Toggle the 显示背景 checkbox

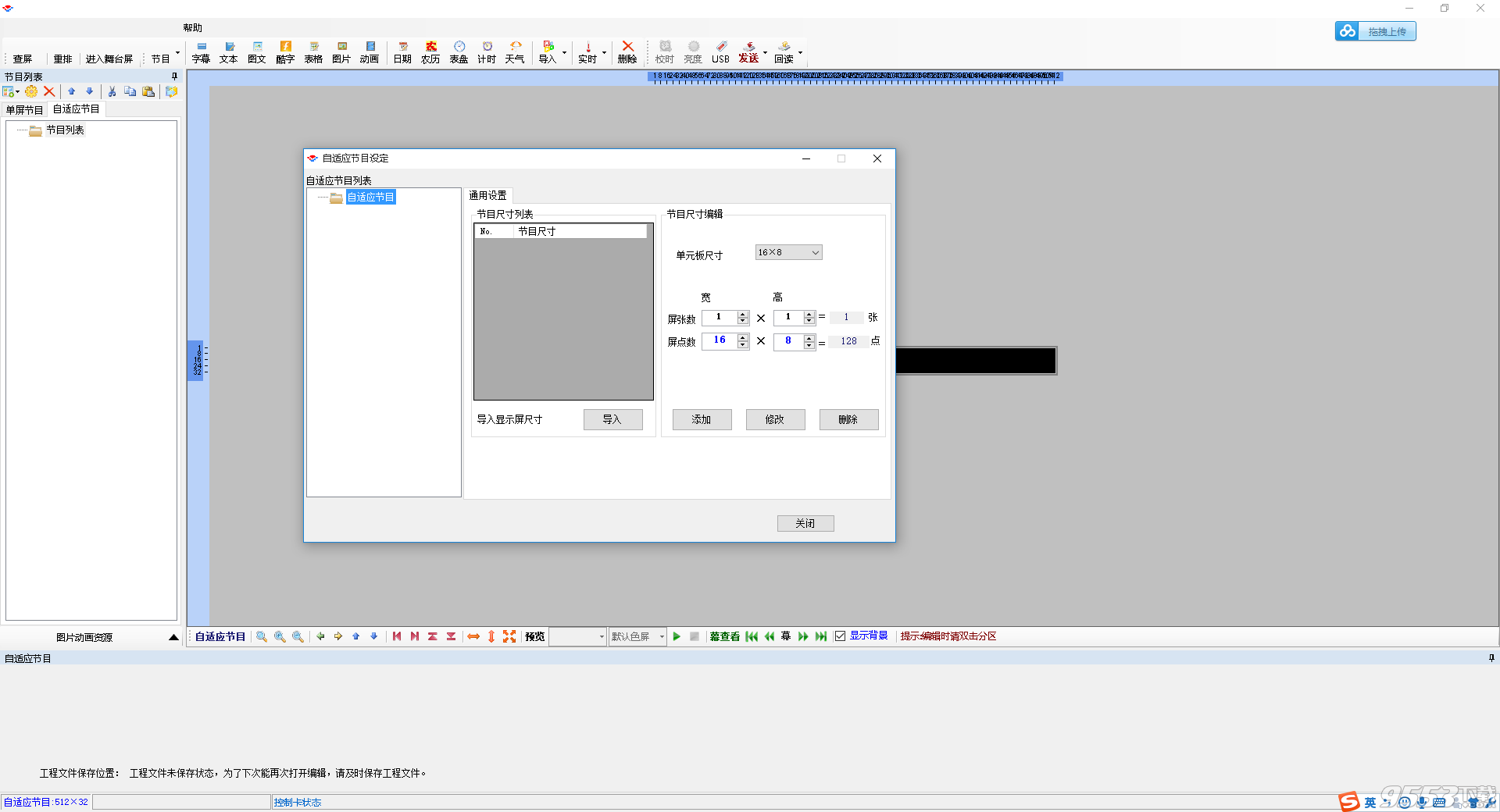[x=840, y=636]
